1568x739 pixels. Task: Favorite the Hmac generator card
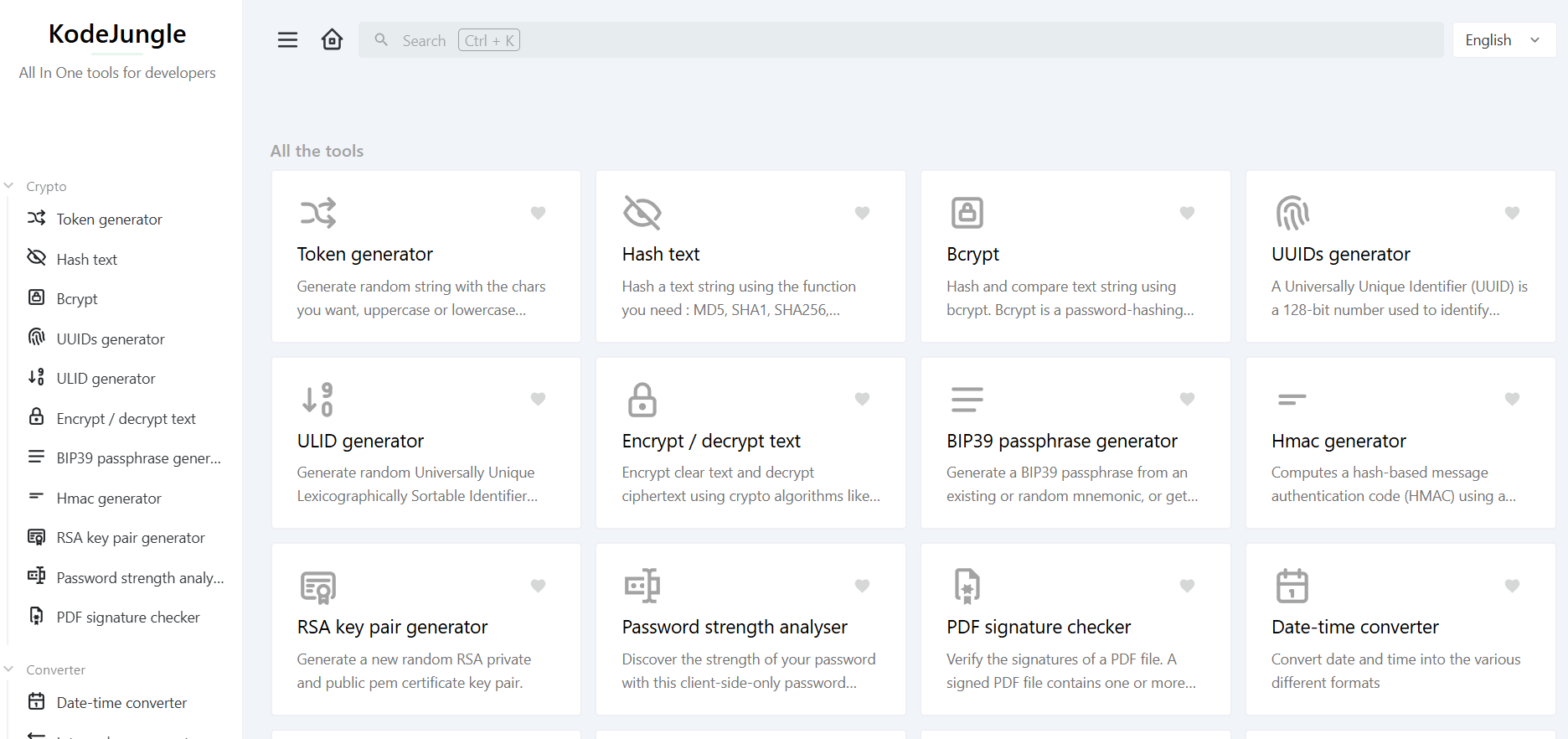pos(1512,399)
